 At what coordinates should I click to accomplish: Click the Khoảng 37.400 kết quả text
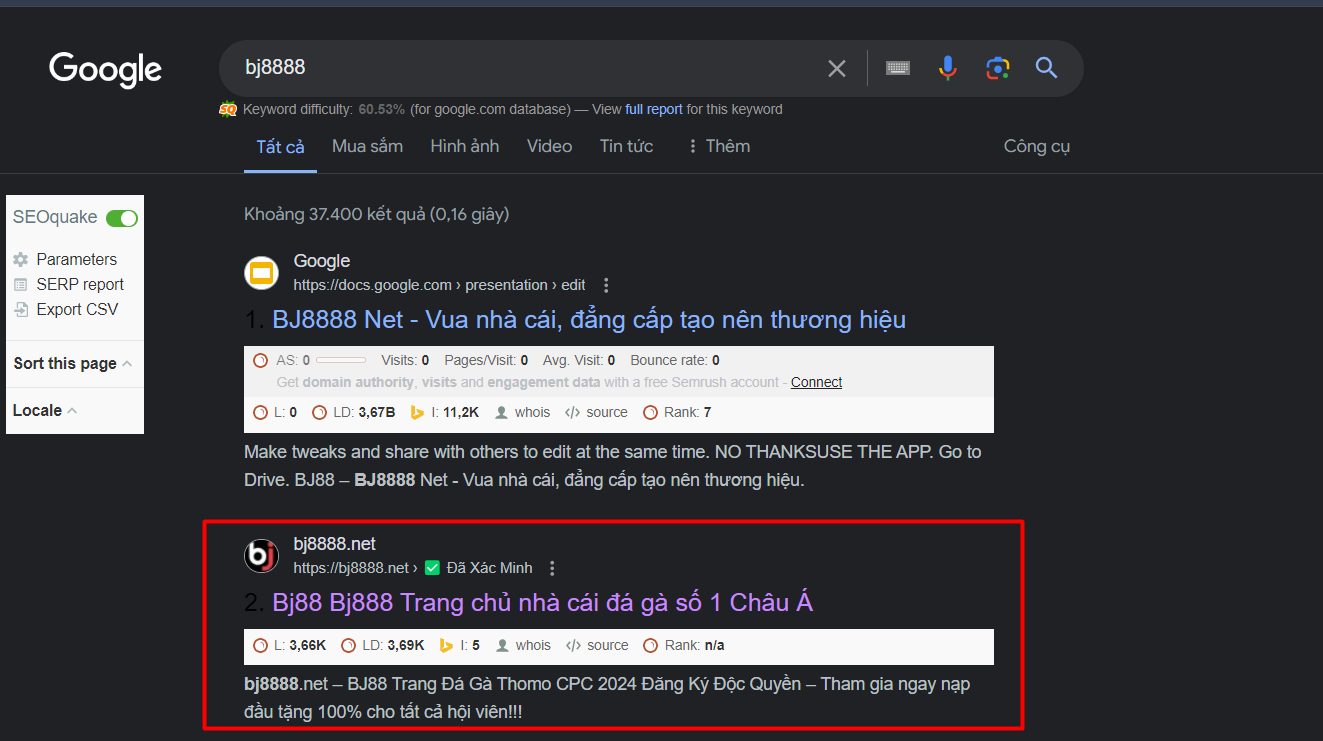tap(376, 214)
